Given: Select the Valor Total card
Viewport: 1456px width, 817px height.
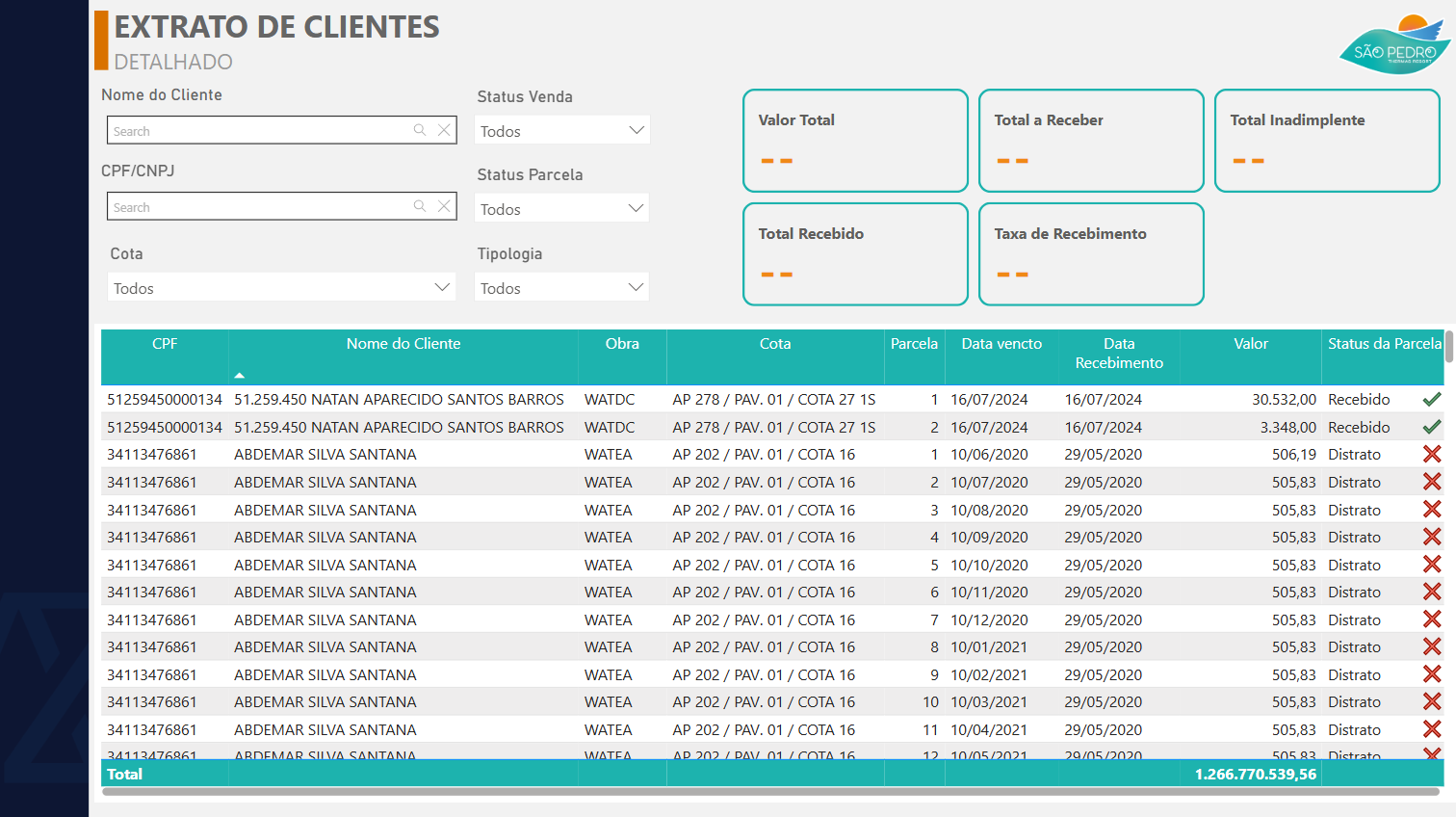Looking at the screenshot, I should (855, 141).
